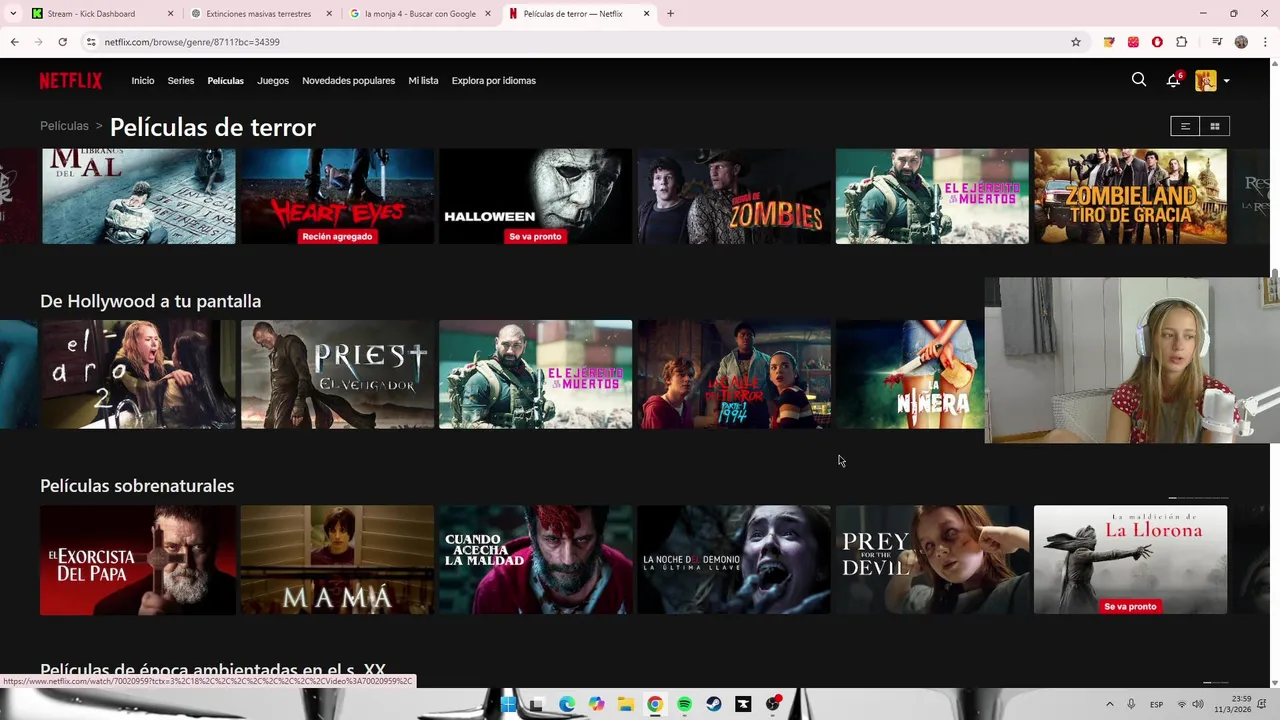Viewport: 1280px width, 720px height.
Task: Click the yellow notes extension icon
Action: (x=1109, y=42)
